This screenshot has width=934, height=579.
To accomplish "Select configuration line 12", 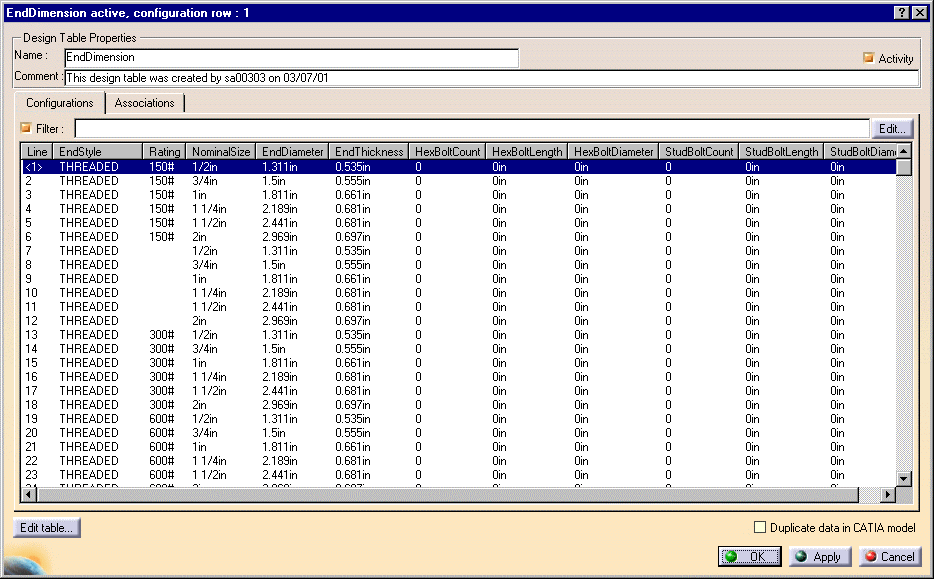I will click(459, 321).
